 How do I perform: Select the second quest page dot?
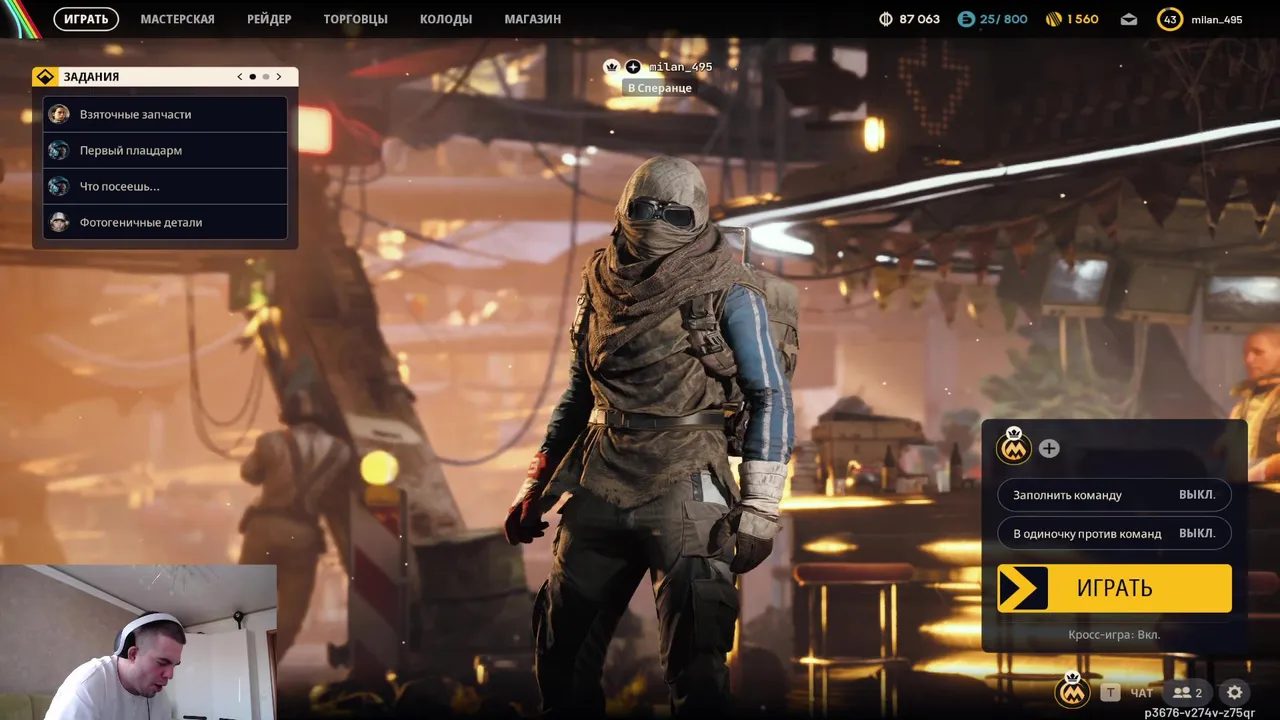point(265,77)
